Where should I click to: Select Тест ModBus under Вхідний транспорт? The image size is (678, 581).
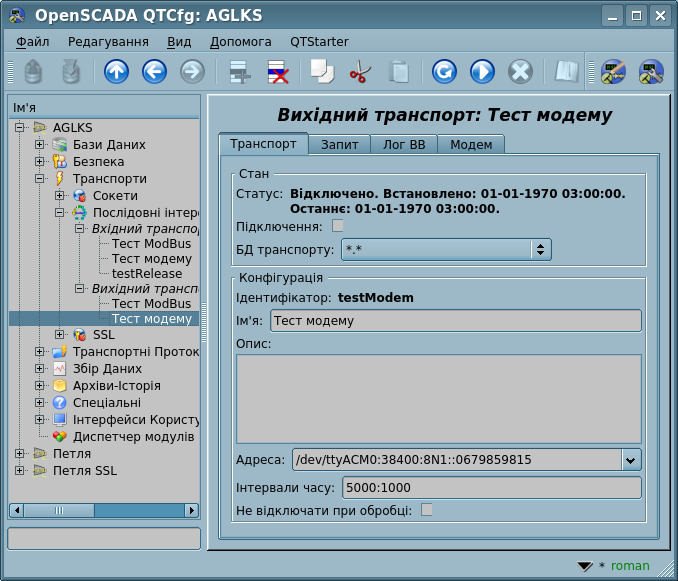click(151, 243)
